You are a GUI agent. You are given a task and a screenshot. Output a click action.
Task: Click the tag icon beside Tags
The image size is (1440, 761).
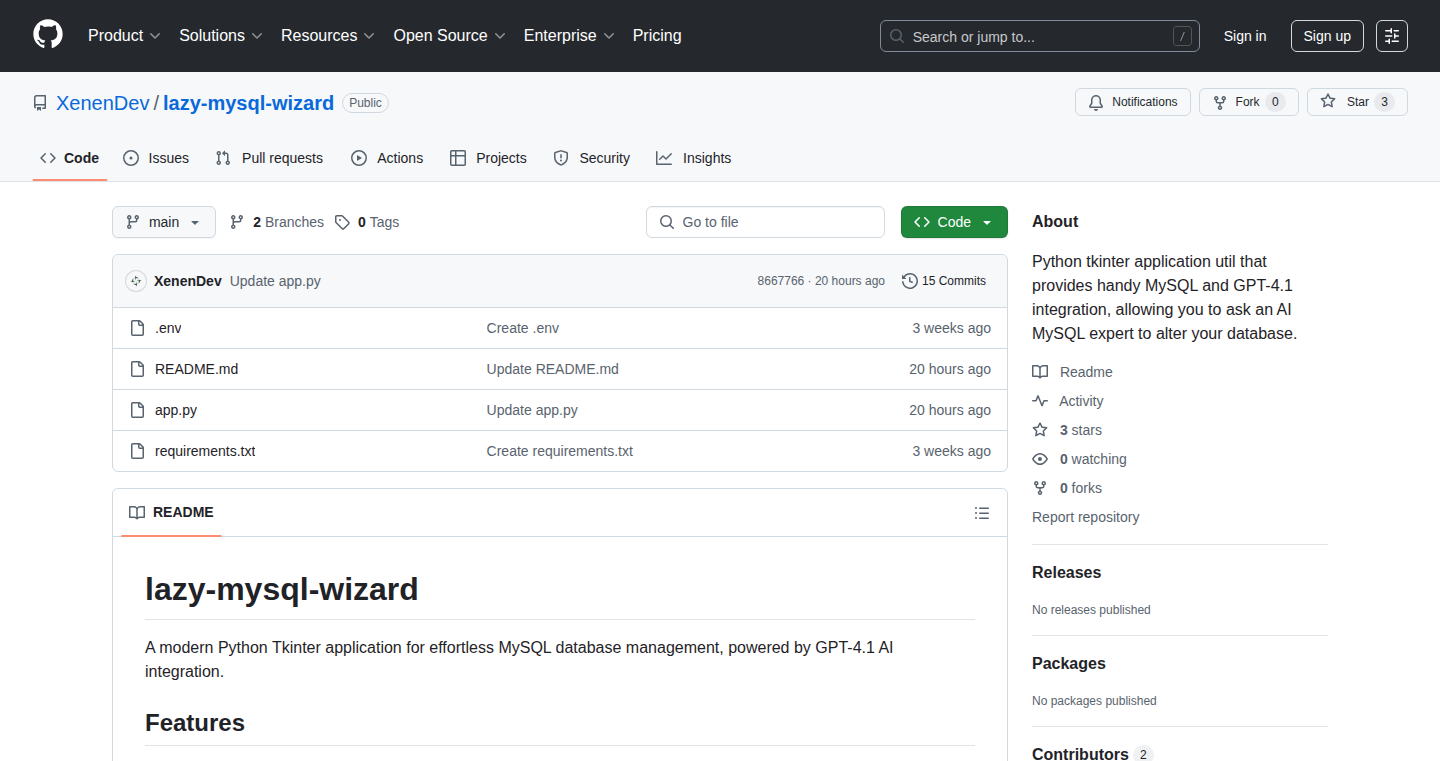pos(342,222)
